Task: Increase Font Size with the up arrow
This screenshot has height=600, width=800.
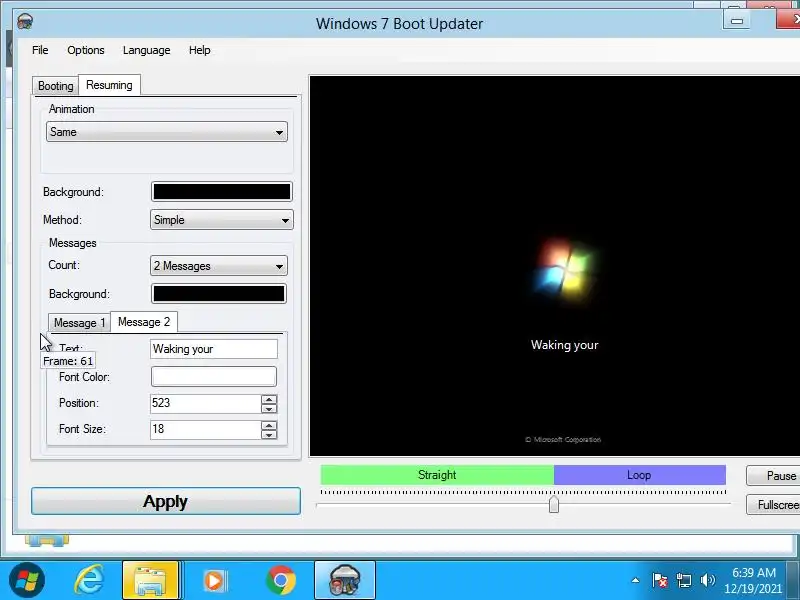Action: (269, 425)
